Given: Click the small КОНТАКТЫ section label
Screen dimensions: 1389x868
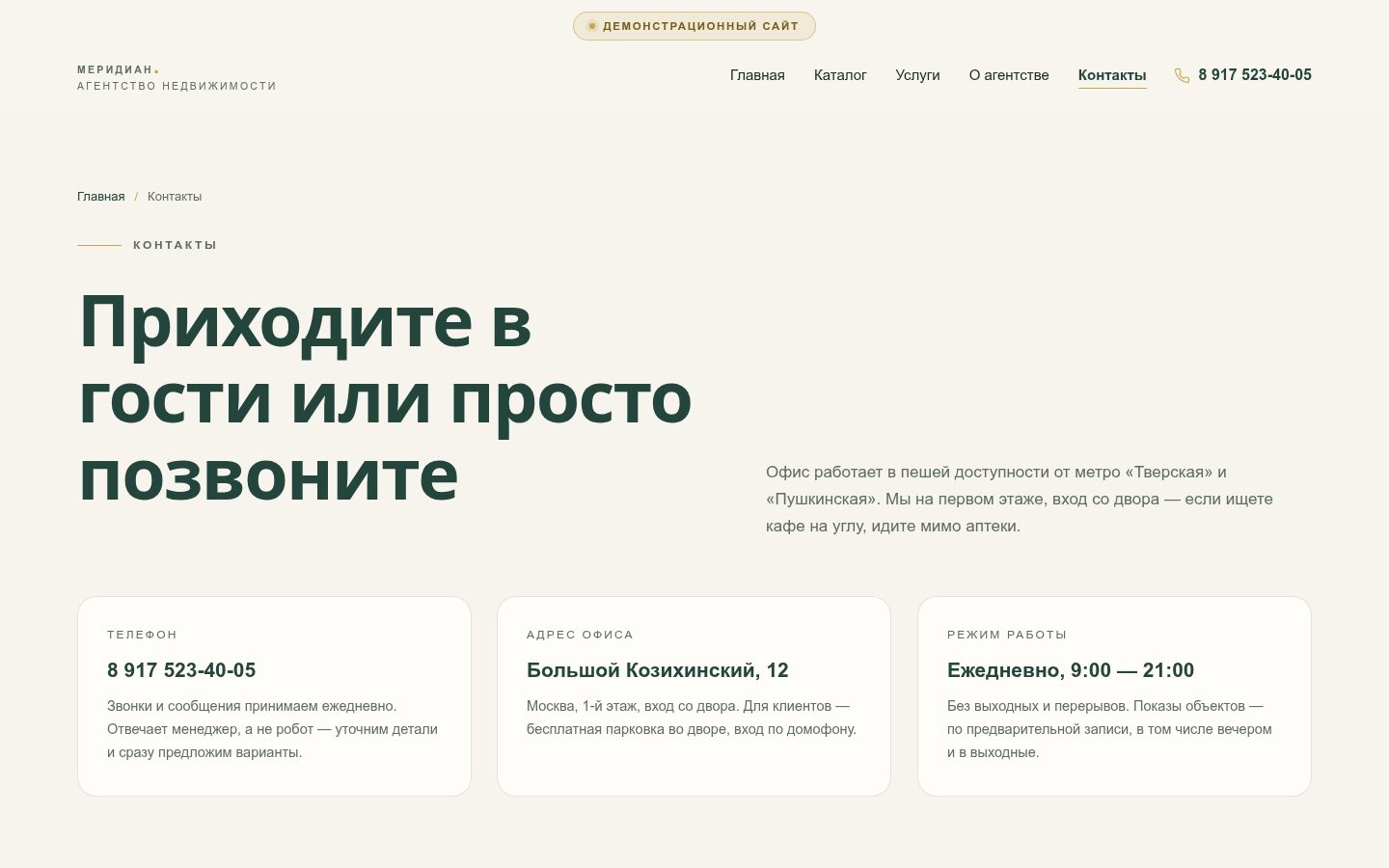Looking at the screenshot, I should tap(175, 245).
